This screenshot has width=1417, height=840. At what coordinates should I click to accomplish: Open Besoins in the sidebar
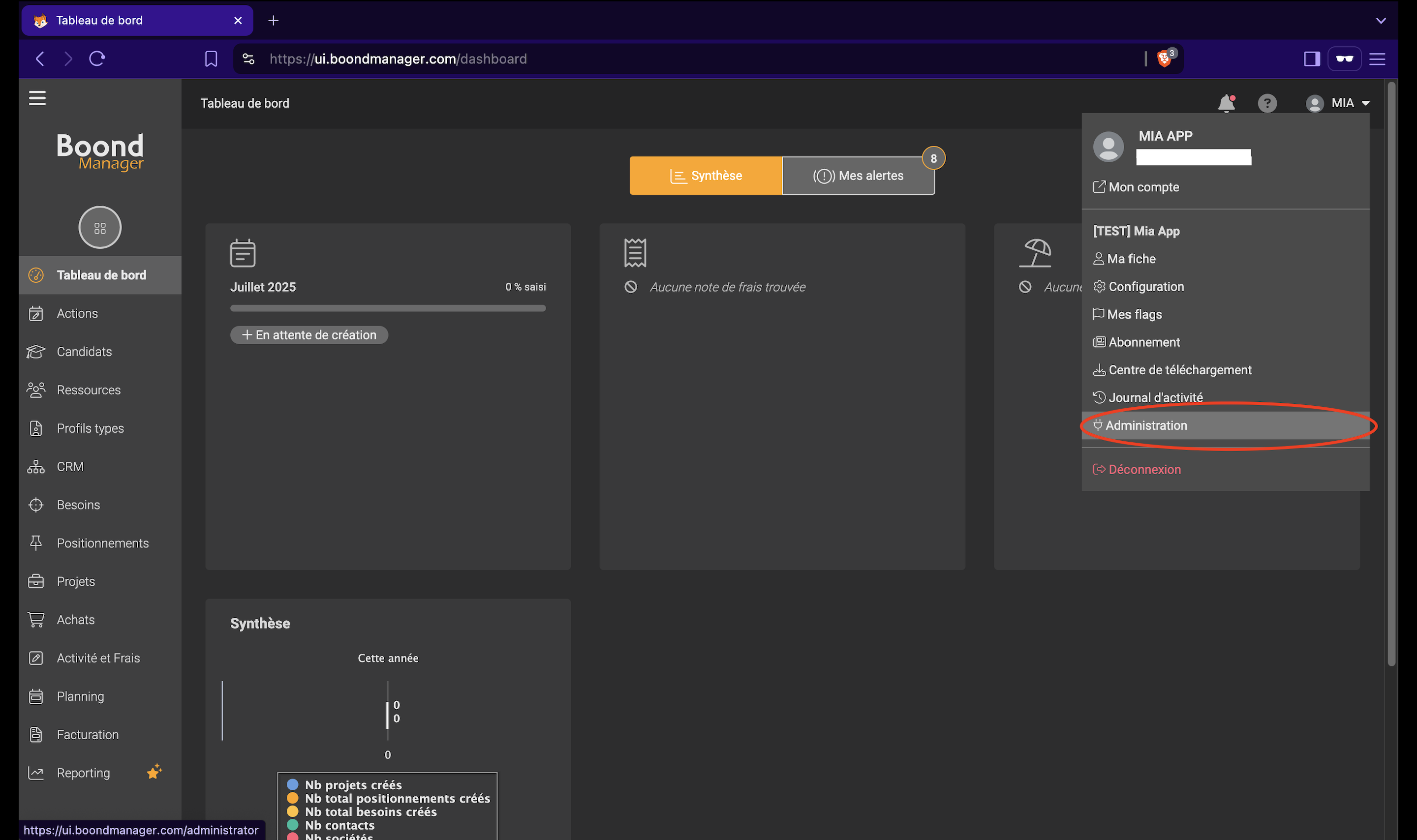point(100,505)
